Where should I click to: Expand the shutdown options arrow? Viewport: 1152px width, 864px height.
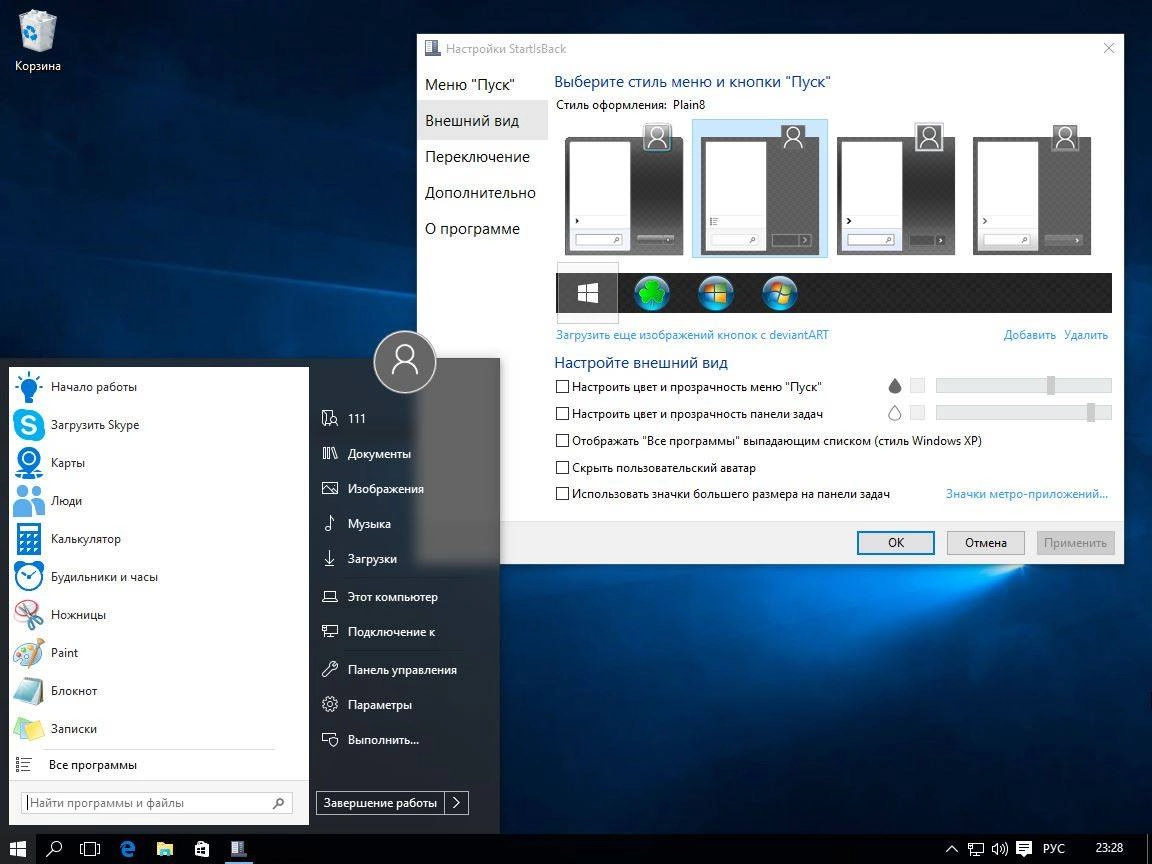(x=456, y=803)
